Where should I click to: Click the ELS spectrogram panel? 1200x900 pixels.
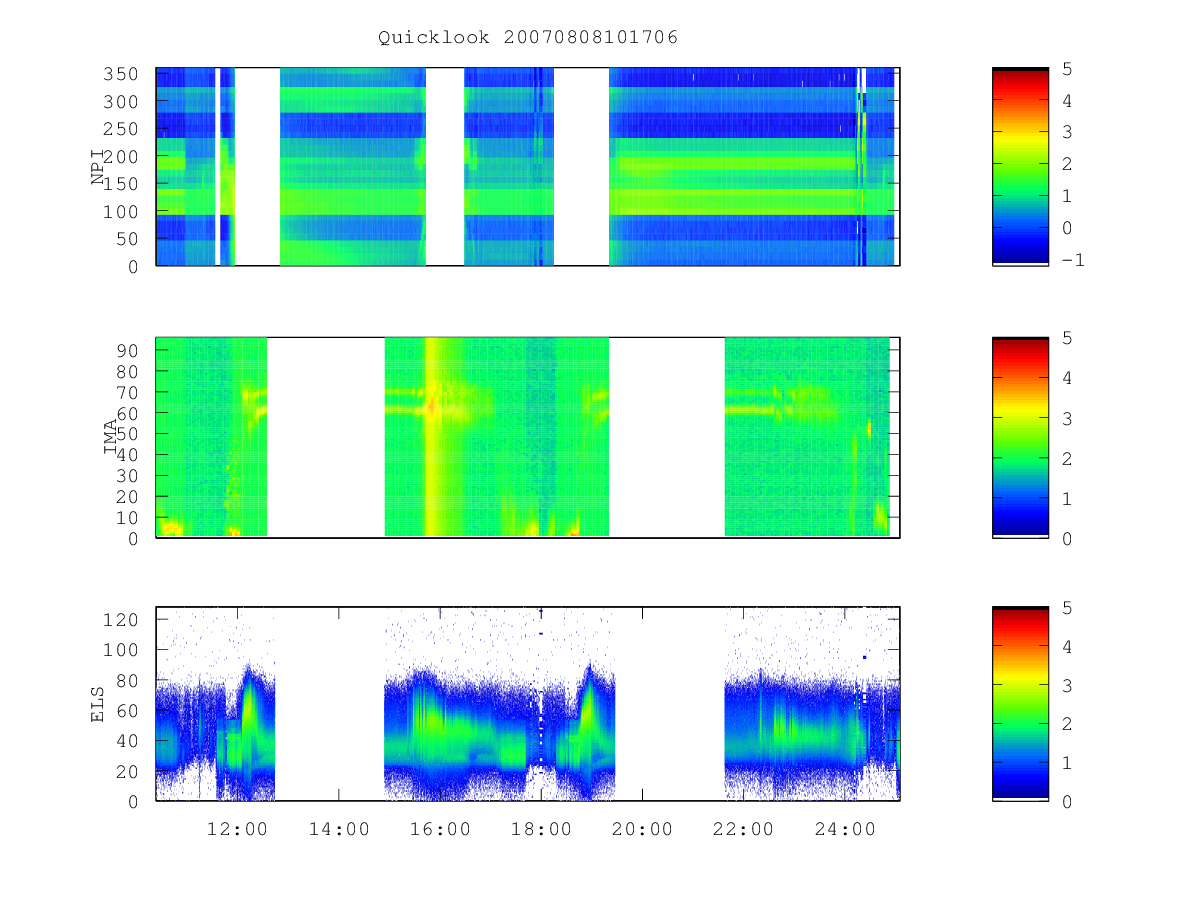pos(528,703)
